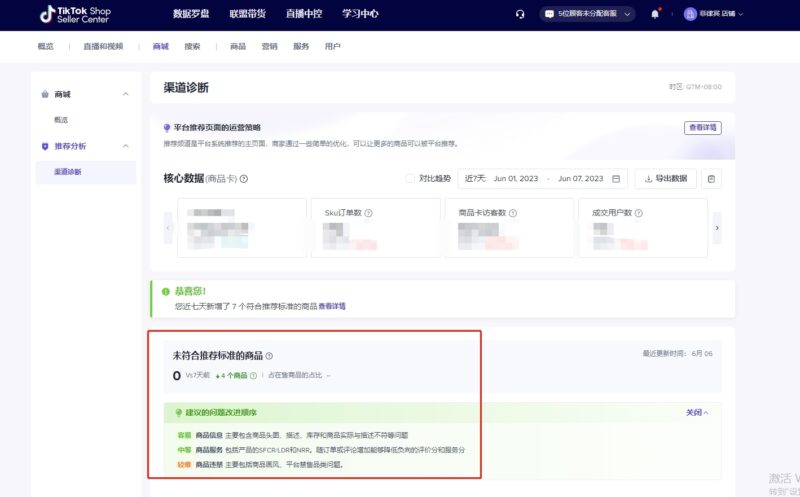Click the 导出数据 export button
The image size is (800, 497).
(x=666, y=179)
